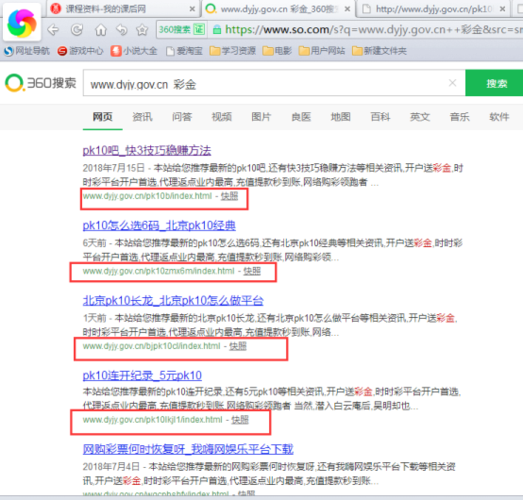Select the 问答 search category
The image size is (523, 500).
tap(182, 117)
